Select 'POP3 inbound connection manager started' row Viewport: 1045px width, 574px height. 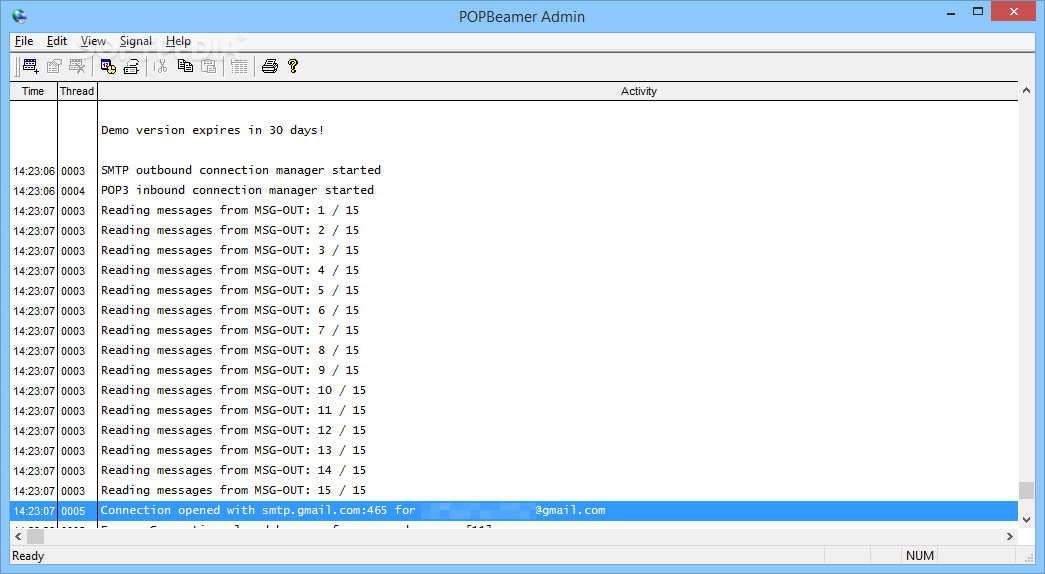[514, 191]
